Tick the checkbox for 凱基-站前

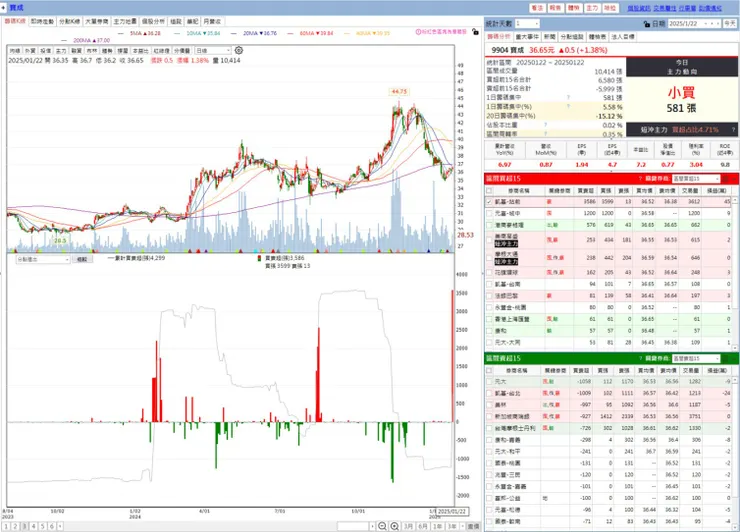(489, 202)
